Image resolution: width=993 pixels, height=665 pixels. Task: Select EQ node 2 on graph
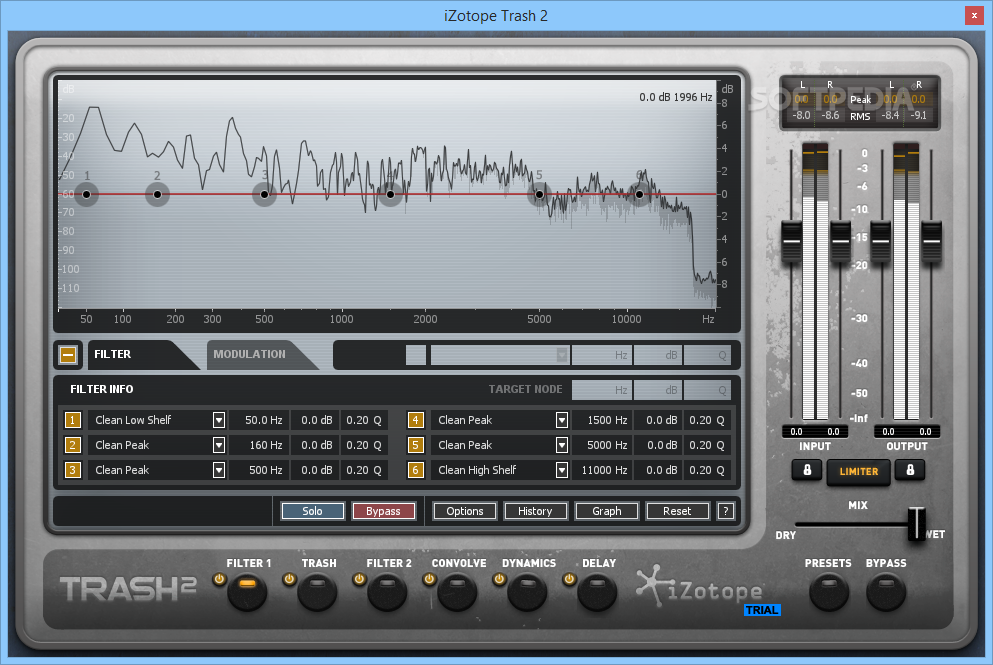pos(158,194)
